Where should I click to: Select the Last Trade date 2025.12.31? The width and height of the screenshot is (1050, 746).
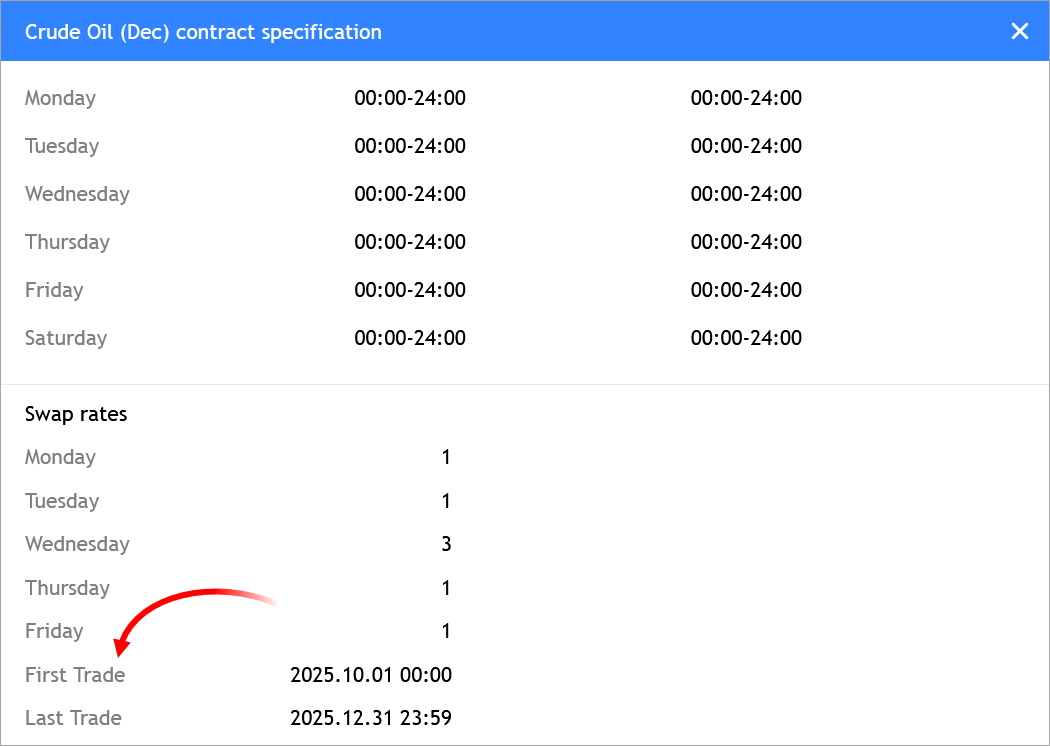370,718
